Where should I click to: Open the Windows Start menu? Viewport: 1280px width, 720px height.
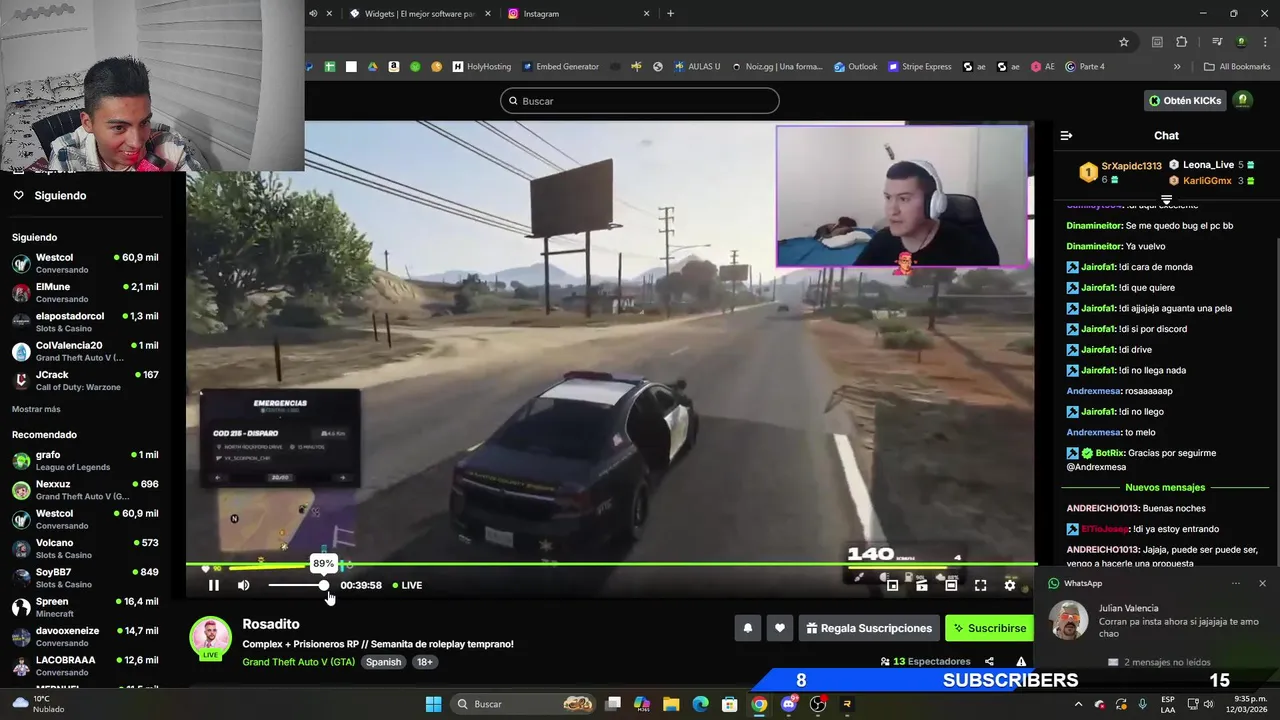click(433, 704)
